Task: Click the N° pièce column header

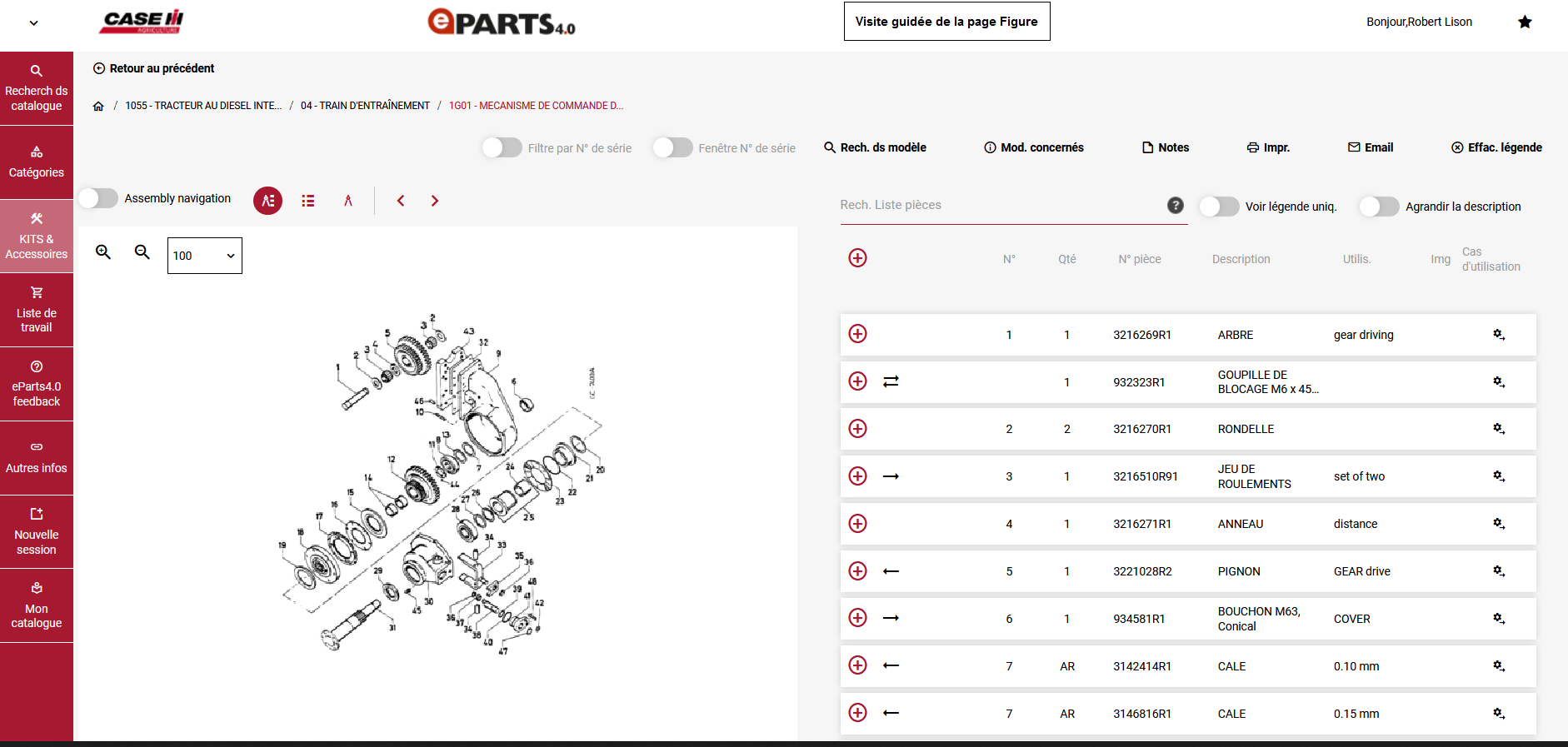Action: point(1140,259)
